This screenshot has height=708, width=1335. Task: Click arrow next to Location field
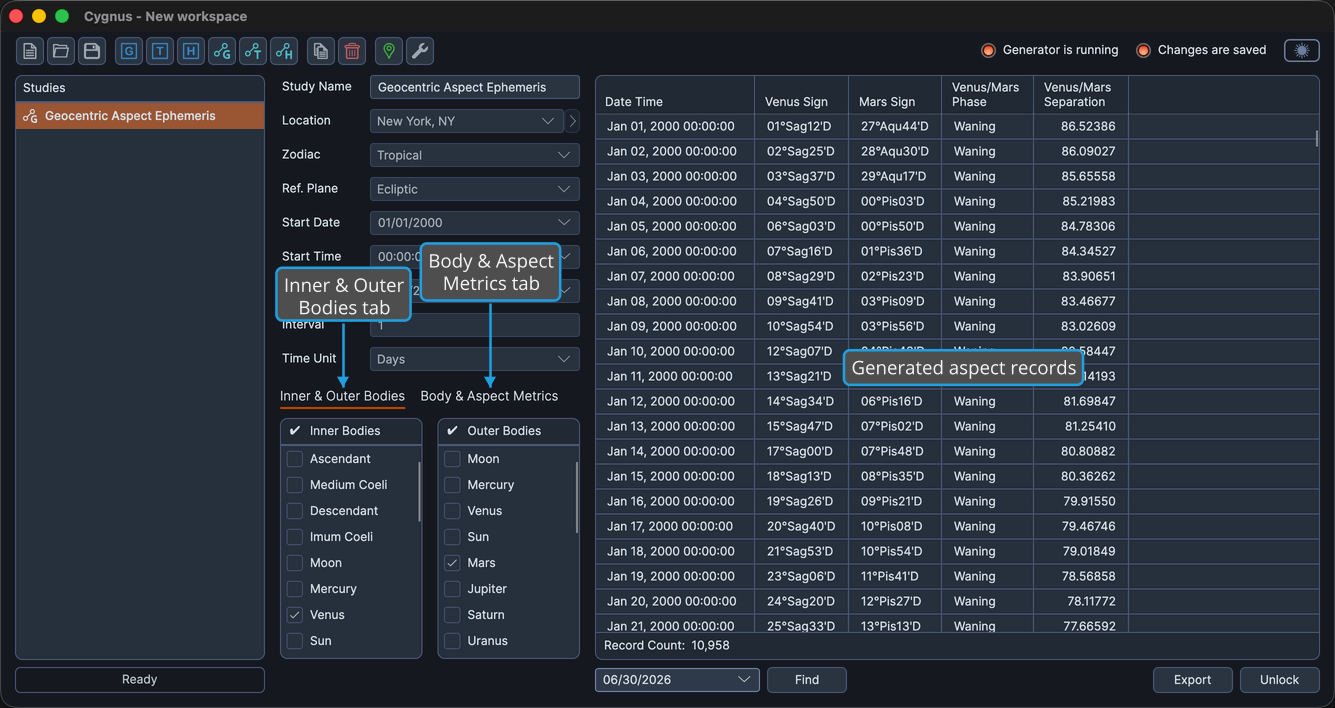pos(572,121)
